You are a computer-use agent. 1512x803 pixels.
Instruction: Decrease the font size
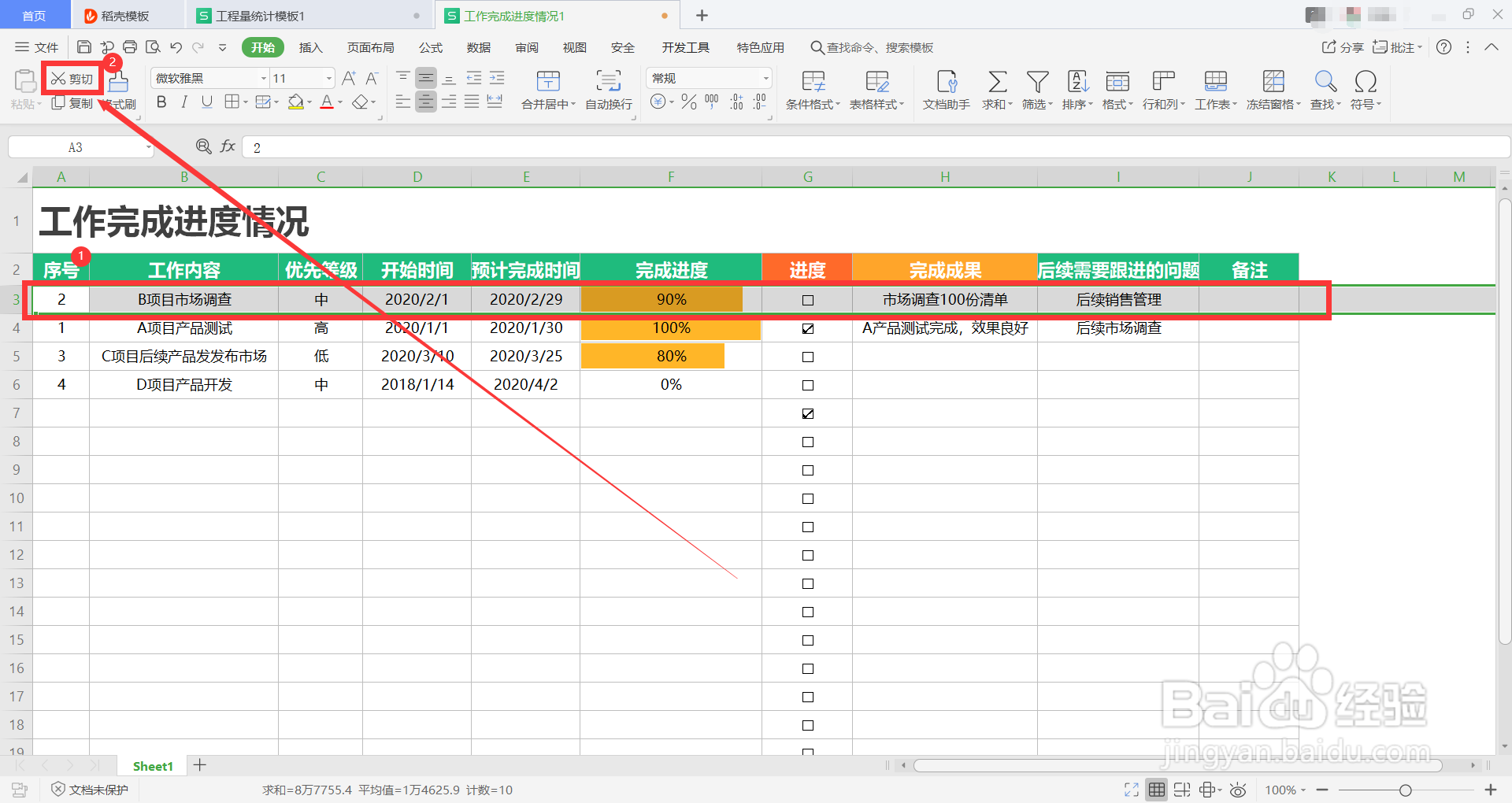372,78
